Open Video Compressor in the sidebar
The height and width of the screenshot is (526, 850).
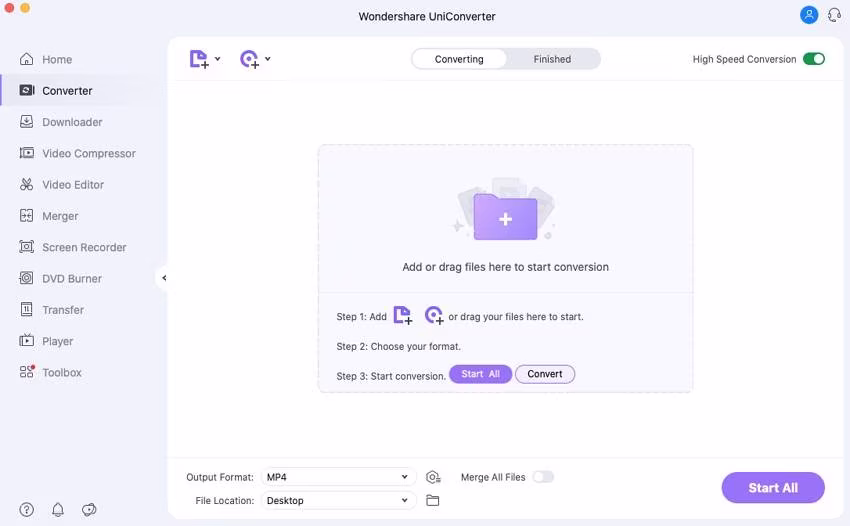tap(88, 153)
